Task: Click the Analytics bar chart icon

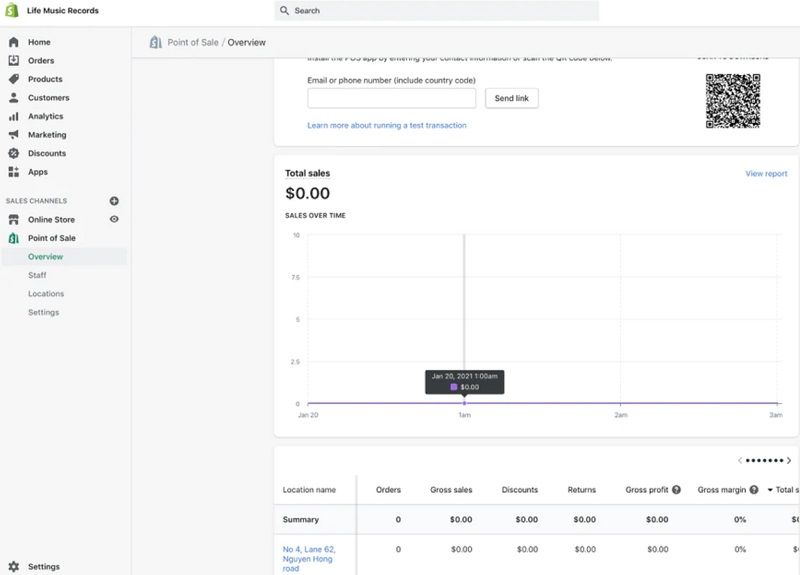Action: 14,116
